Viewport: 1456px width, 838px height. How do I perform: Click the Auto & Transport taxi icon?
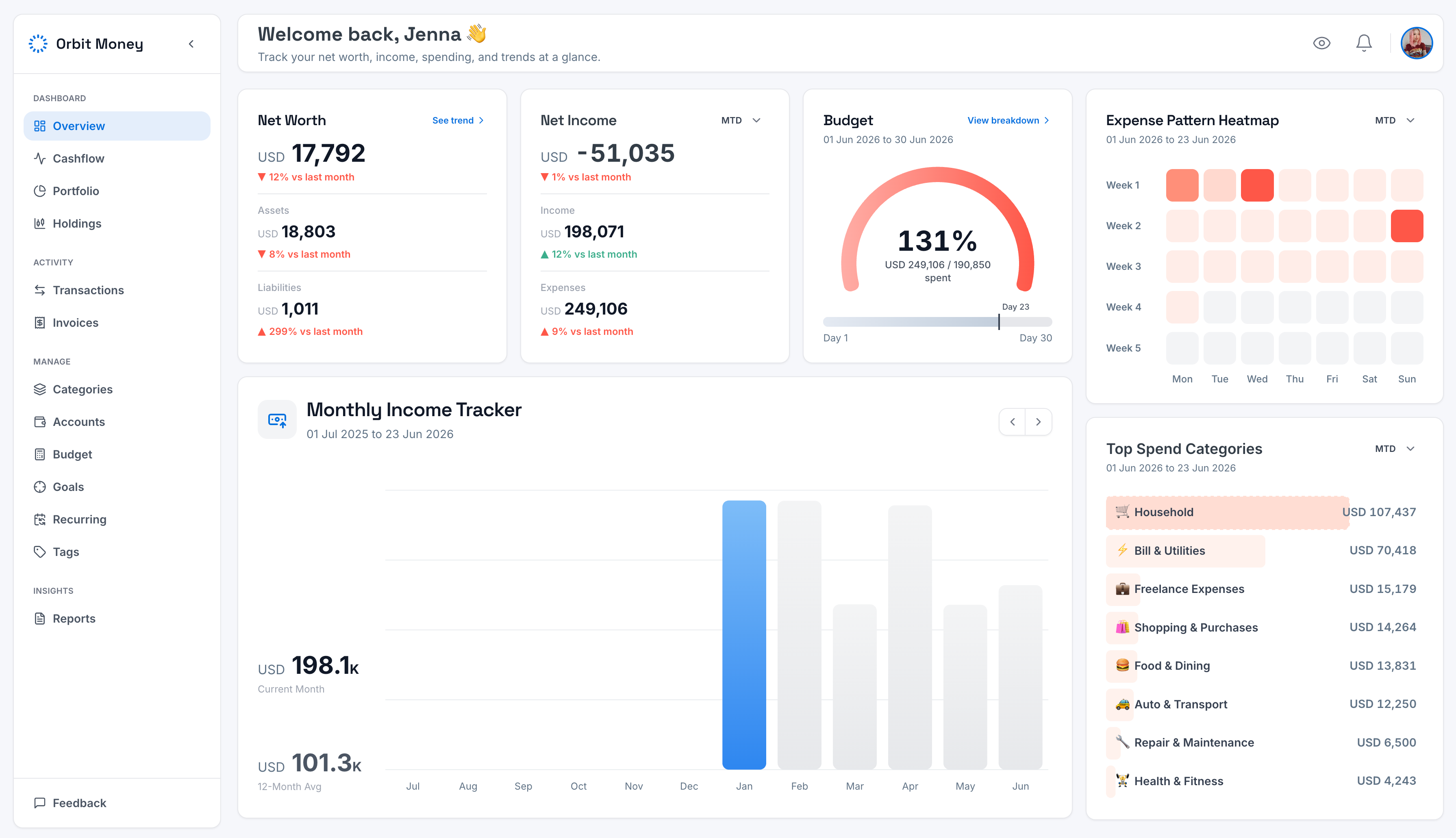coord(1122,704)
